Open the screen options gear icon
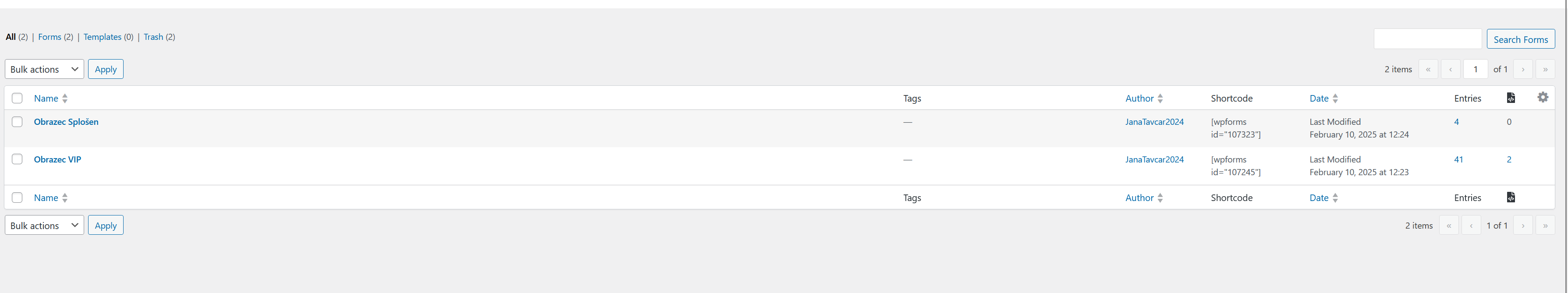This screenshot has height=293, width=1568. 1543,97
